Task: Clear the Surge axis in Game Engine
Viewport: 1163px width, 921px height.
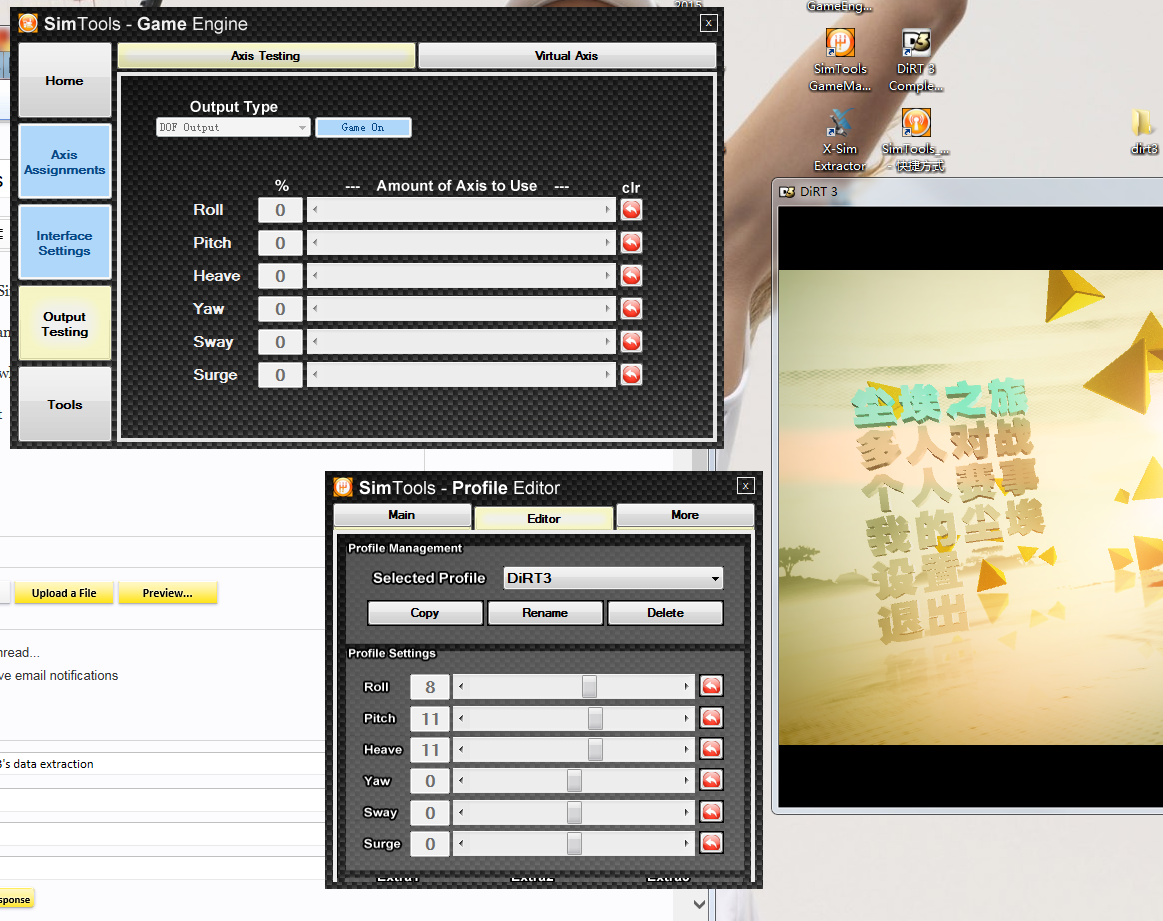Action: coord(631,374)
